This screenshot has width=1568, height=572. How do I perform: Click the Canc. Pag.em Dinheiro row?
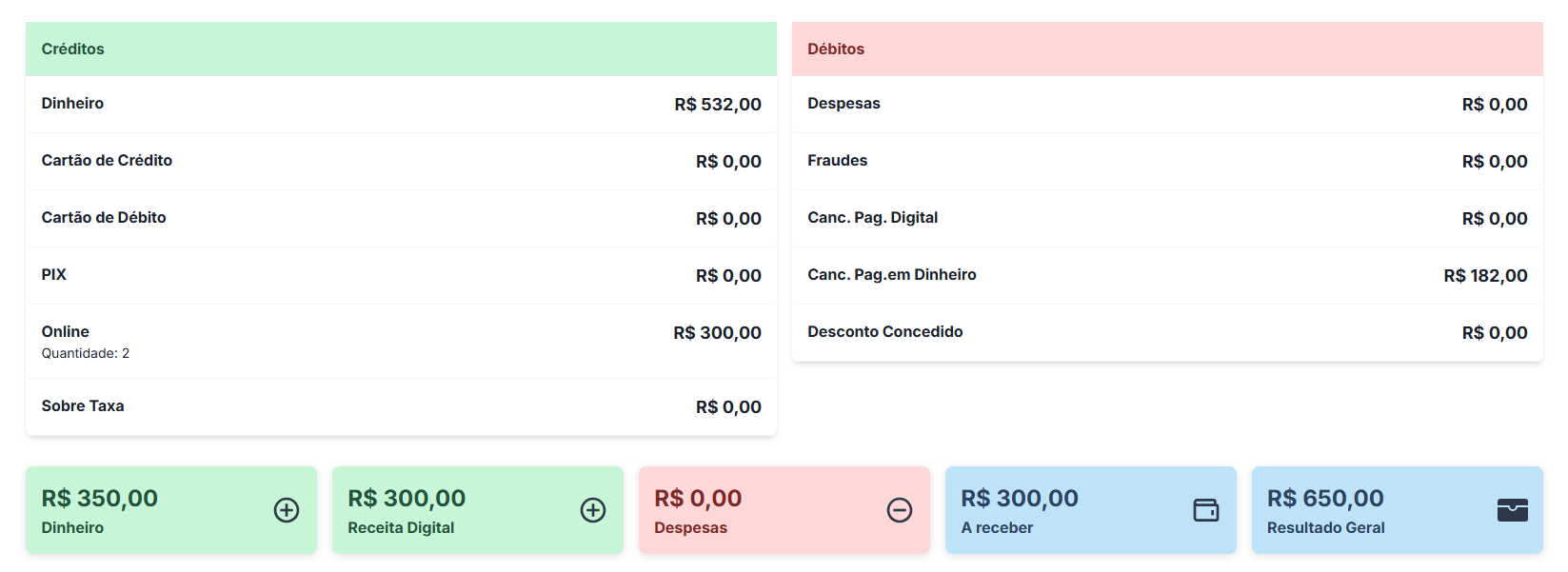click(x=1167, y=275)
